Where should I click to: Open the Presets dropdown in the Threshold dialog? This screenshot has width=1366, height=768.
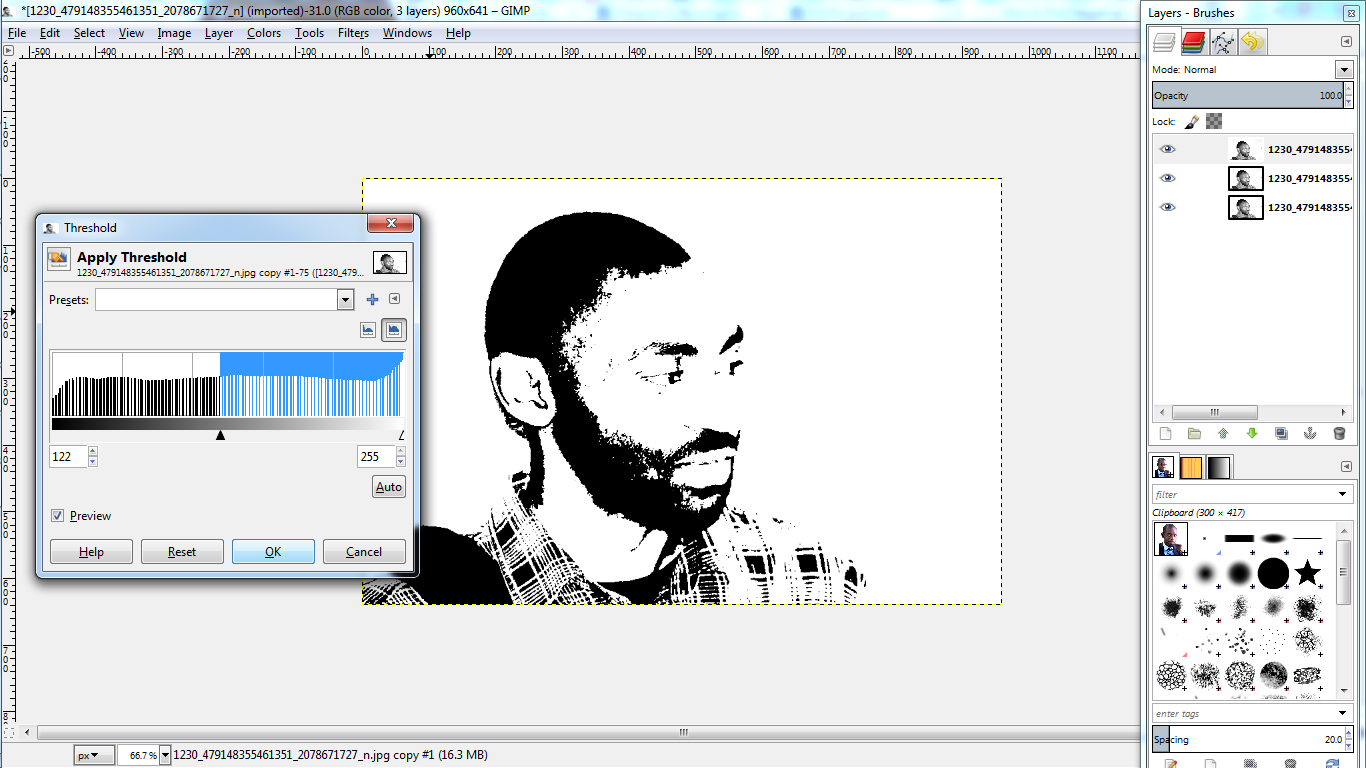[x=345, y=299]
